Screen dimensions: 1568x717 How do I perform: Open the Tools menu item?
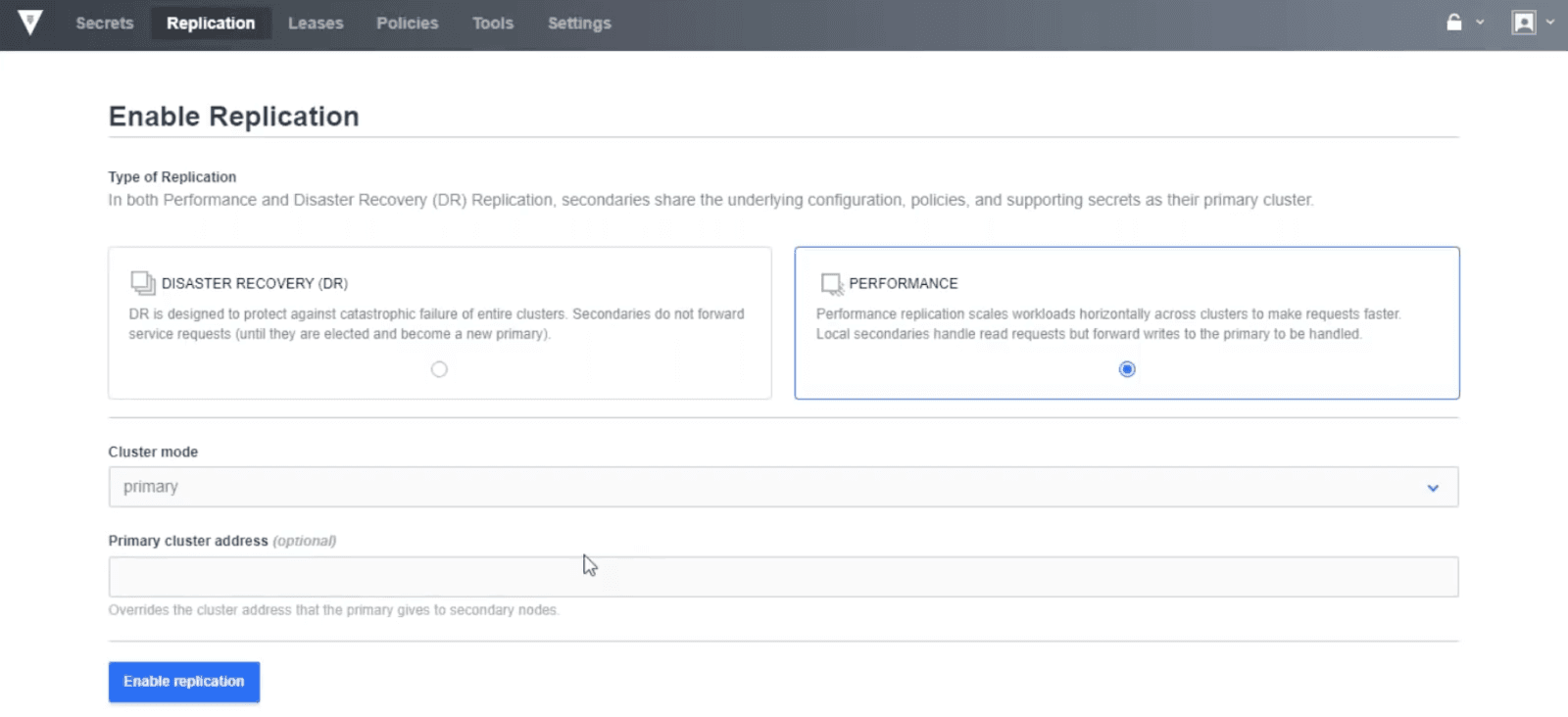tap(493, 24)
